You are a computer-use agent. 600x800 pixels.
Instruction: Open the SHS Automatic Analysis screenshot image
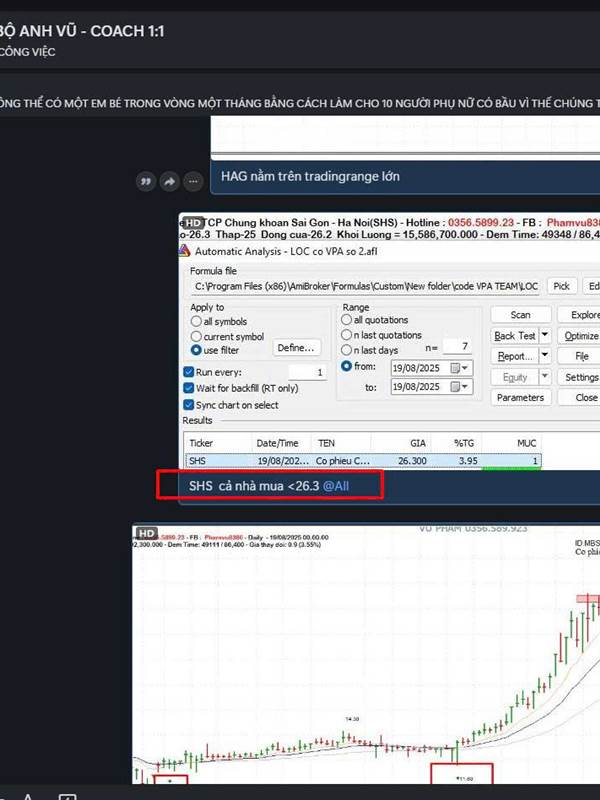[x=389, y=341]
